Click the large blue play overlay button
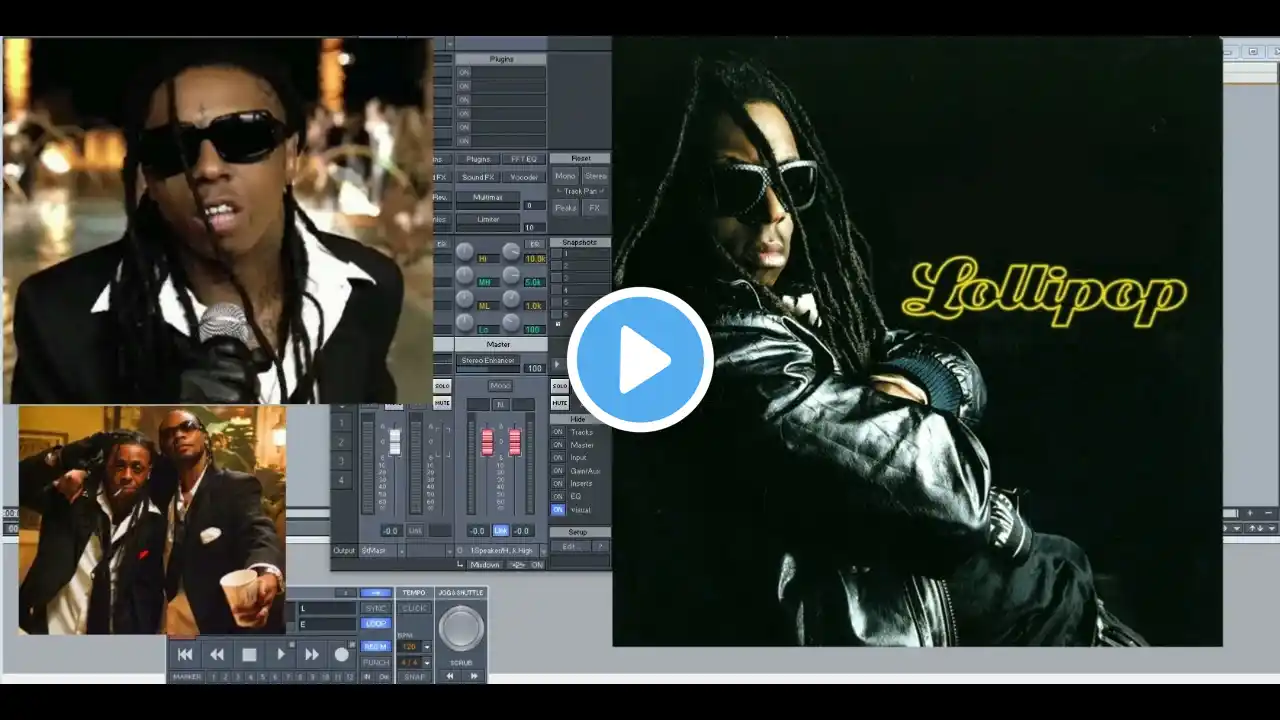1280x720 pixels. click(x=640, y=360)
